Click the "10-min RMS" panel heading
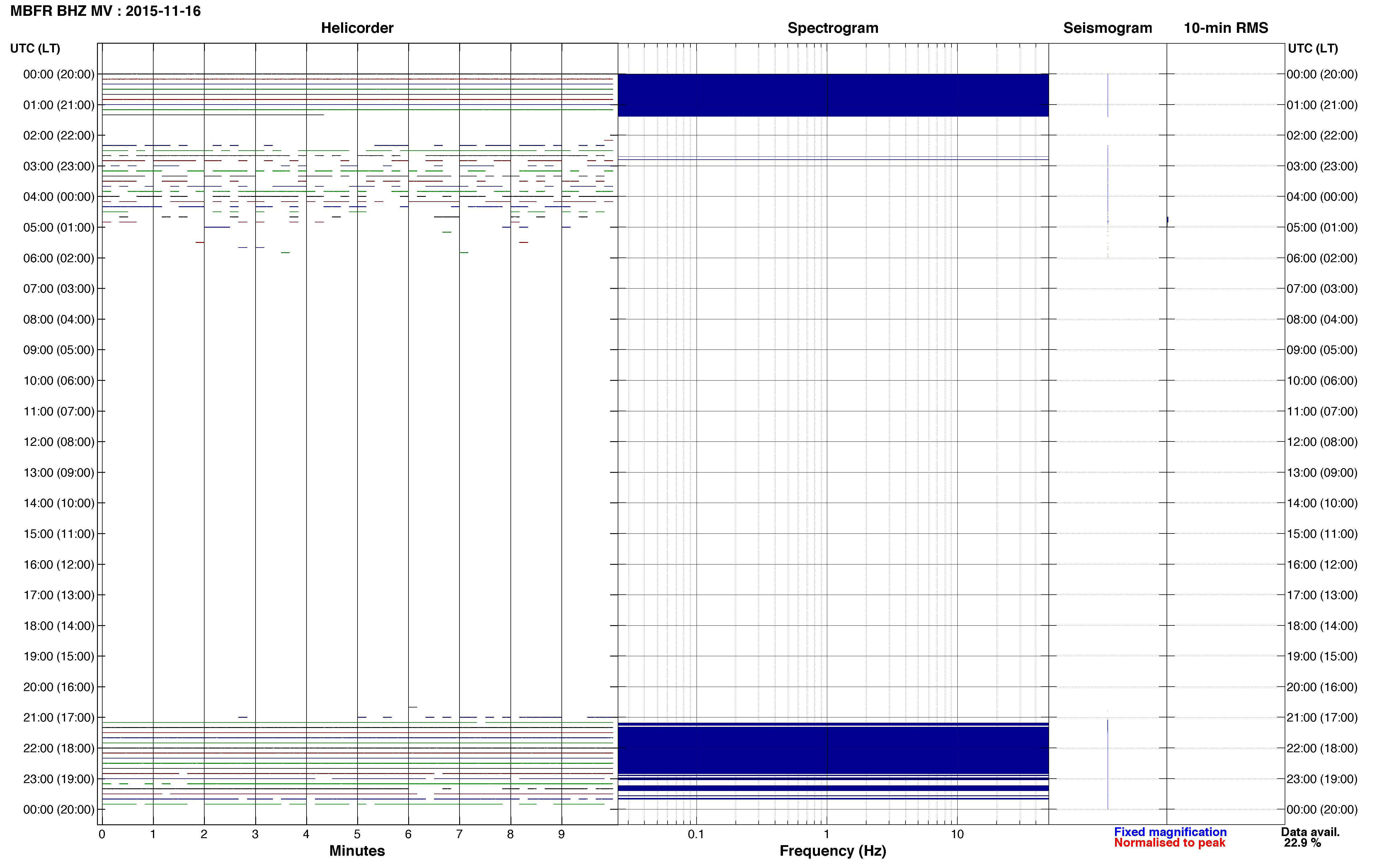 pyautogui.click(x=1226, y=28)
